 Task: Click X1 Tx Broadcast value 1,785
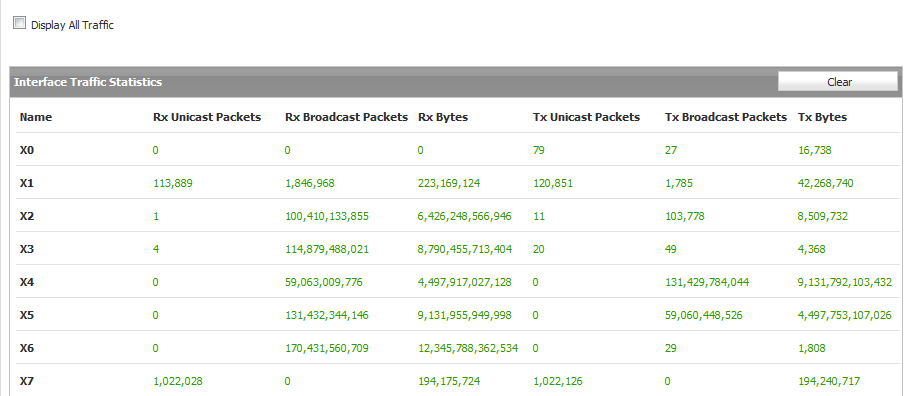(678, 183)
